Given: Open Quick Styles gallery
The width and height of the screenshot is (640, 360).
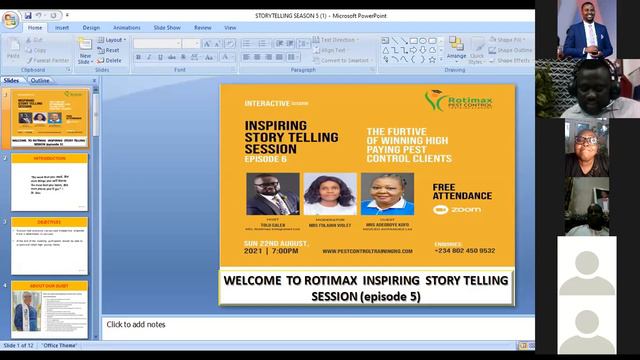Looking at the screenshot, I should tap(476, 50).
